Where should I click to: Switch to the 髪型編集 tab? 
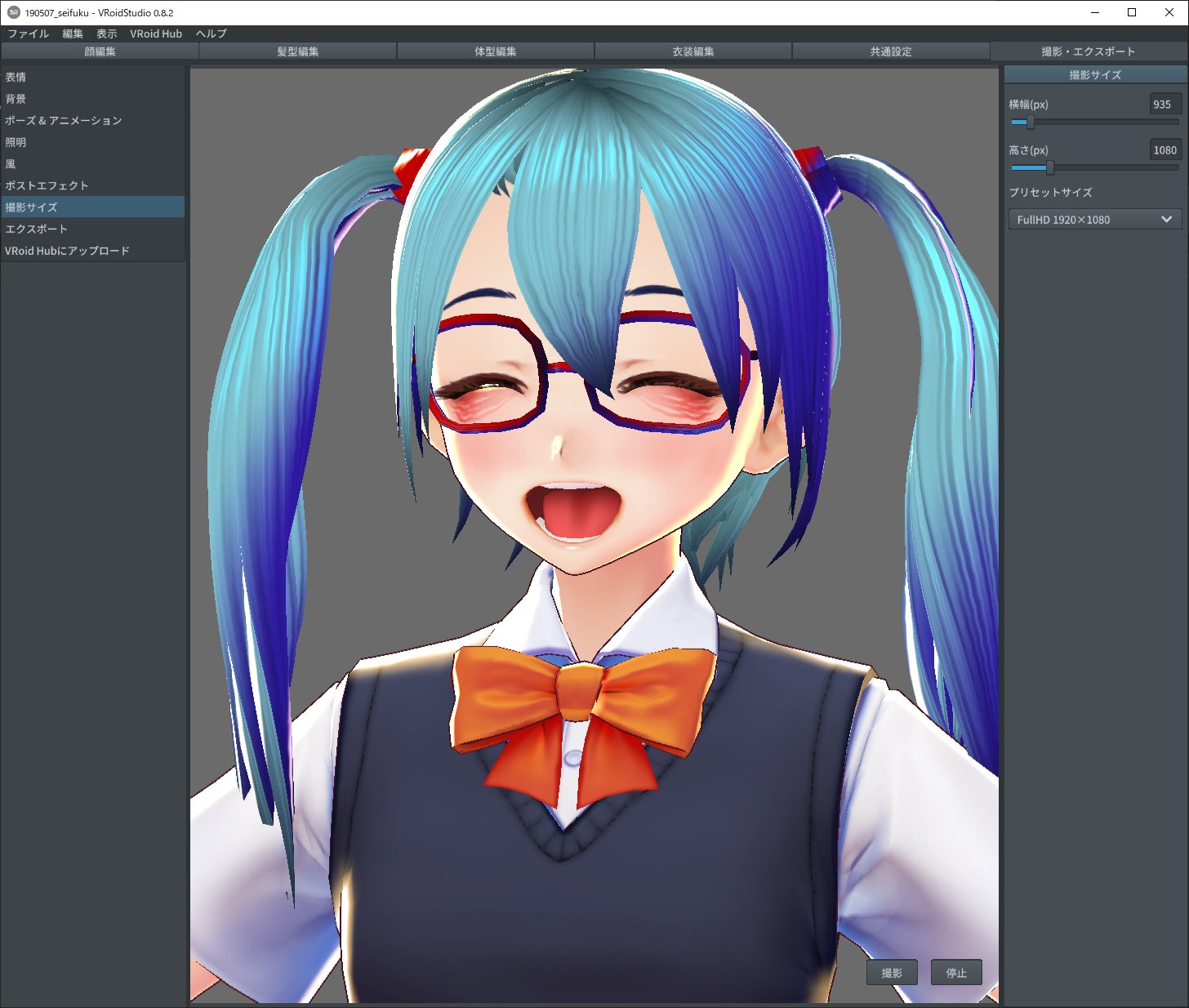pos(296,51)
